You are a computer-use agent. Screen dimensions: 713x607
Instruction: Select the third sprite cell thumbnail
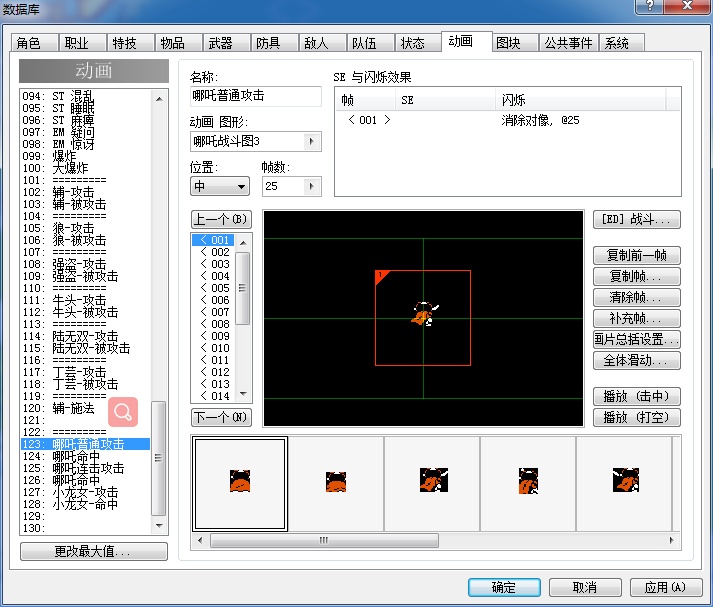point(432,484)
